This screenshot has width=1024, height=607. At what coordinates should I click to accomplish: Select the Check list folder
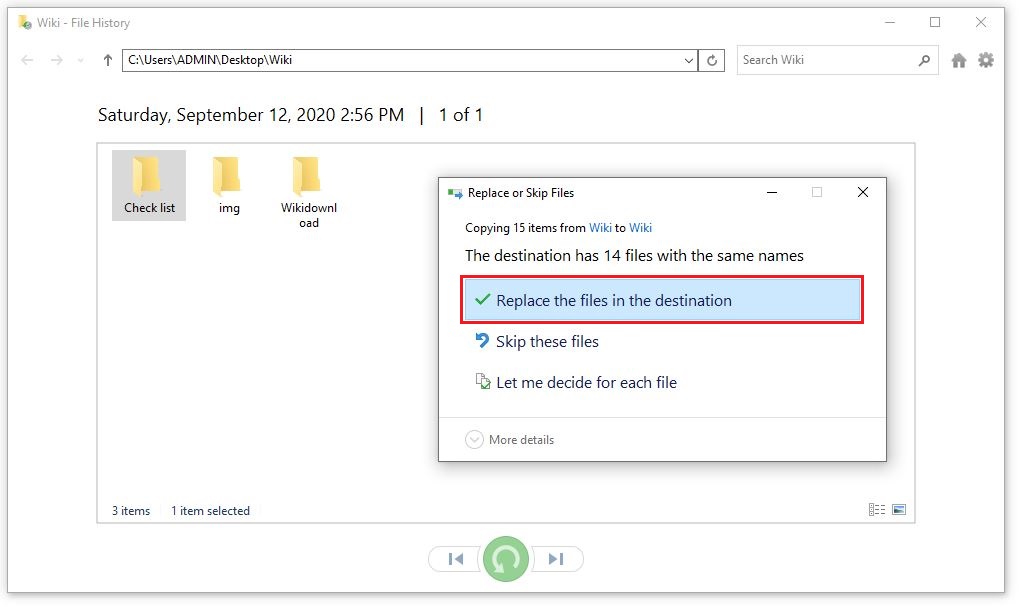click(x=149, y=186)
